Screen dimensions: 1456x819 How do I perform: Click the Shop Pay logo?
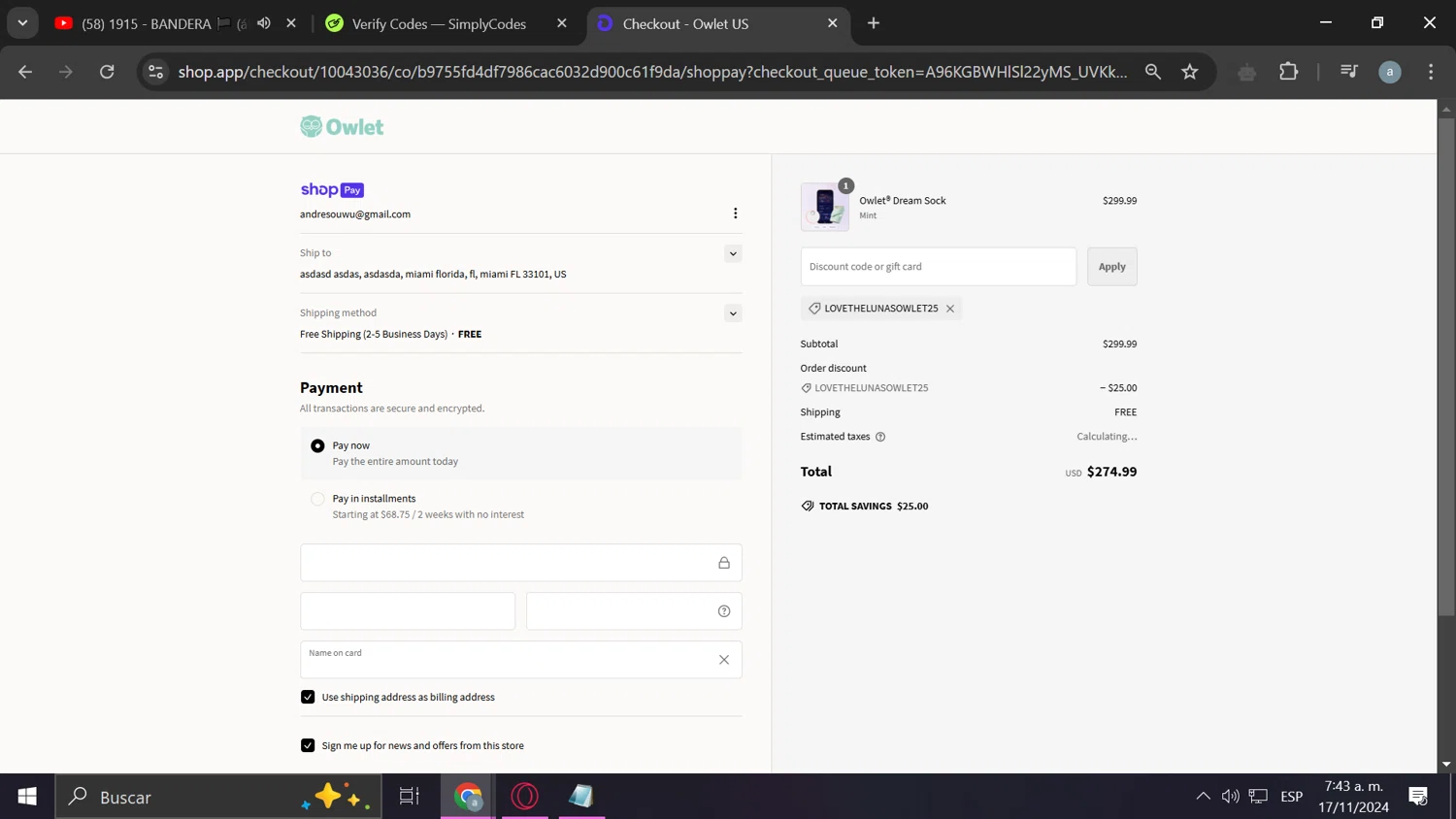click(x=332, y=190)
